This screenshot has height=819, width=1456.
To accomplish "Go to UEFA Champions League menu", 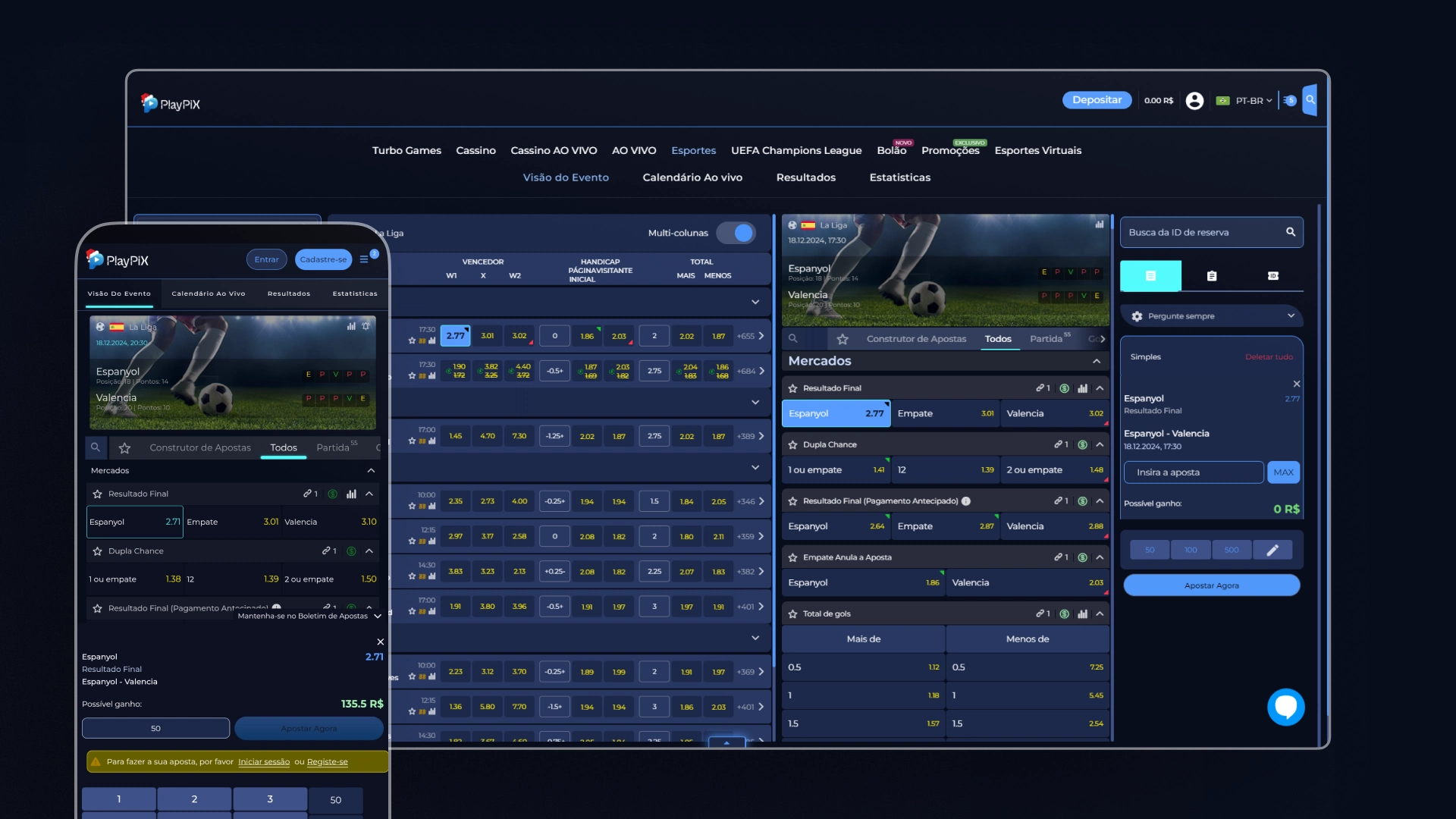I will tap(796, 150).
